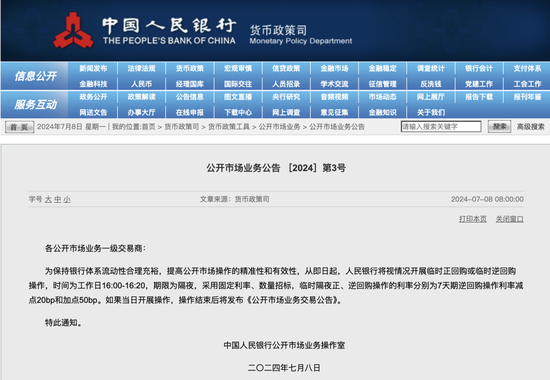Viewport: 550px width, 380px height.
Task: Open the 金融稳定 menu item
Action: [383, 68]
